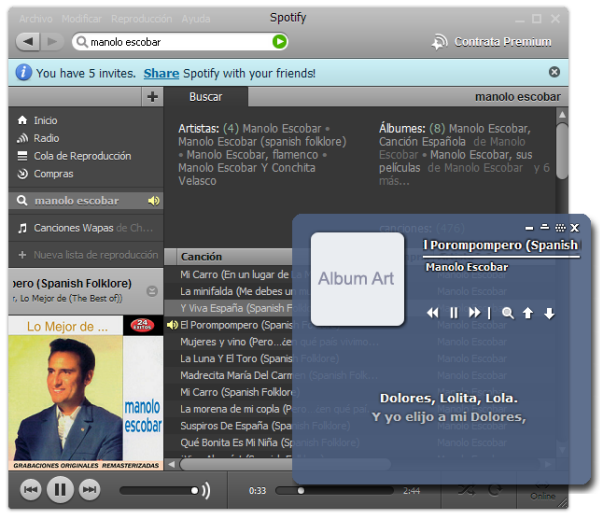
Task: Click the now-playing speaker icon in sidebar
Action: click(154, 201)
